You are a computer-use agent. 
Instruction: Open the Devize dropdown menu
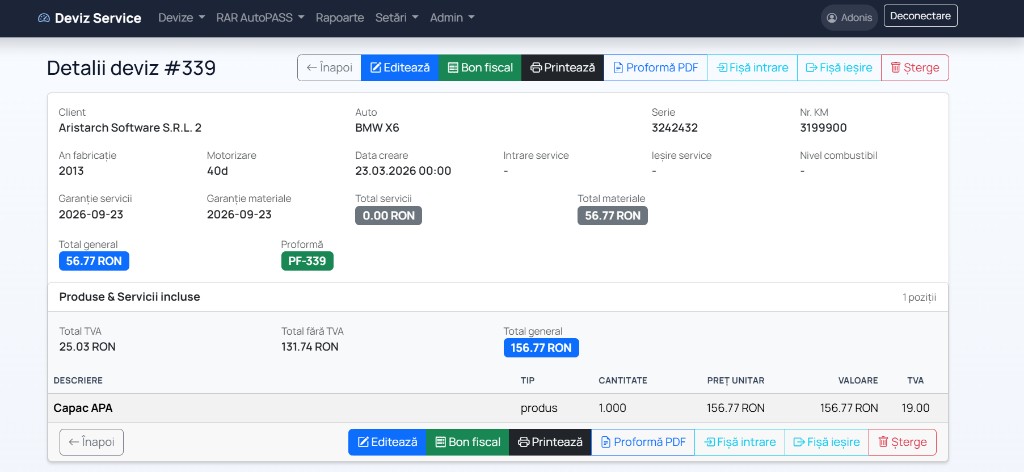click(182, 18)
